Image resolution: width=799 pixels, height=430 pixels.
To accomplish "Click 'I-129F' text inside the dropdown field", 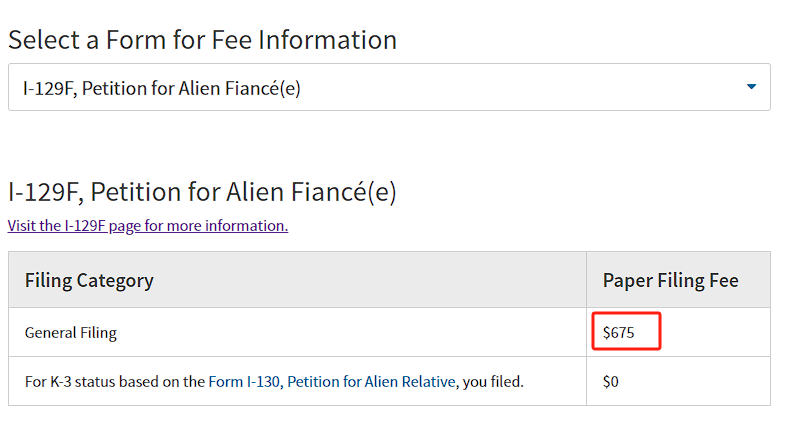I will (x=49, y=89).
